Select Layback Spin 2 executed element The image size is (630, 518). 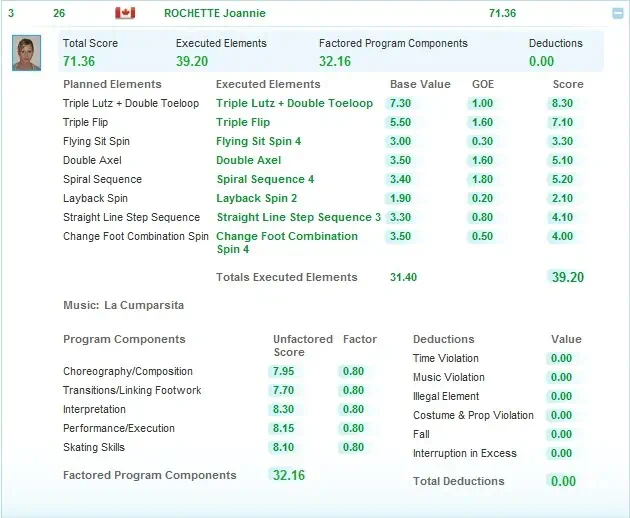point(257,198)
